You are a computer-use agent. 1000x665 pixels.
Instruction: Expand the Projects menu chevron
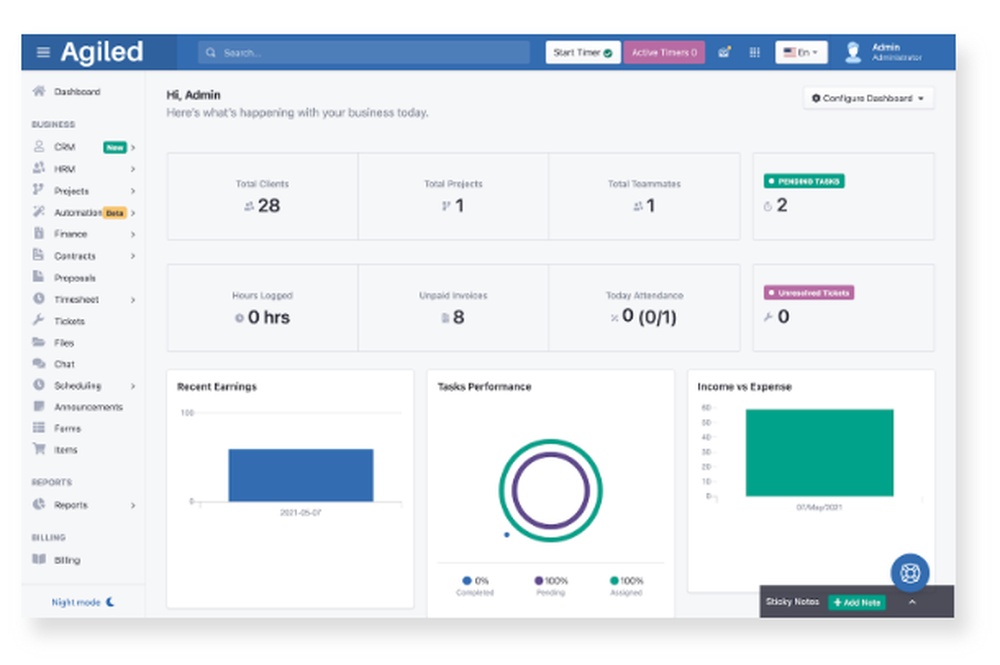click(133, 191)
